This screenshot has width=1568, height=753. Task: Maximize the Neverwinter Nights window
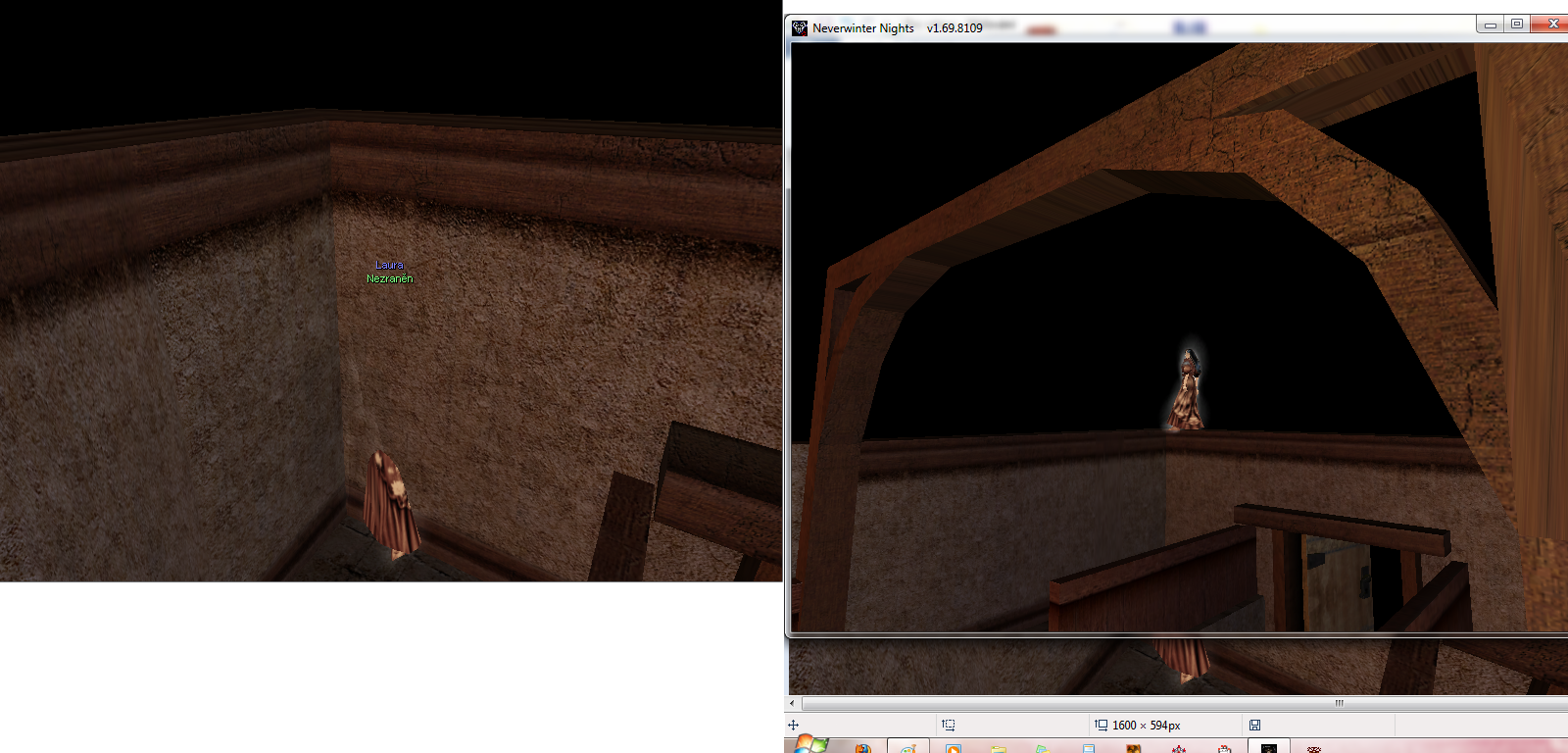tap(1517, 25)
